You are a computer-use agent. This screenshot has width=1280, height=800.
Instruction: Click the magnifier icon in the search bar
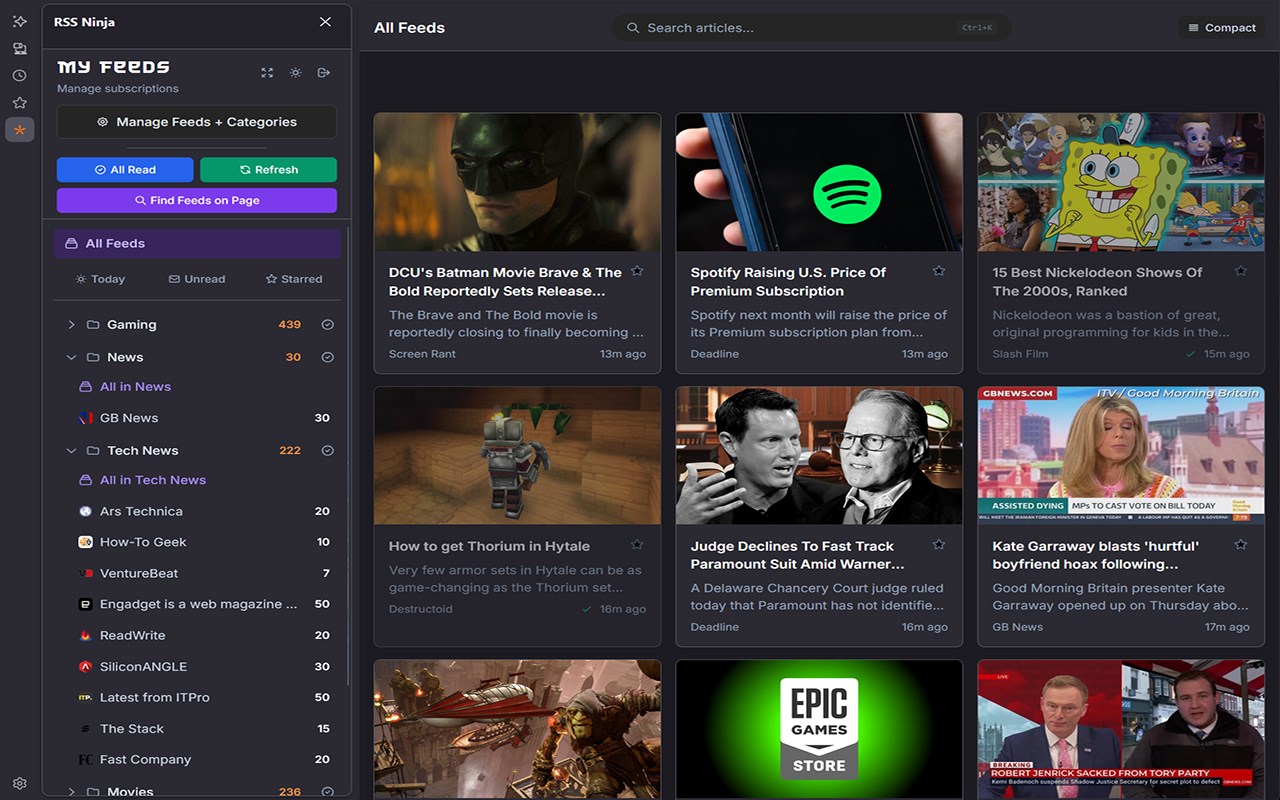point(633,28)
